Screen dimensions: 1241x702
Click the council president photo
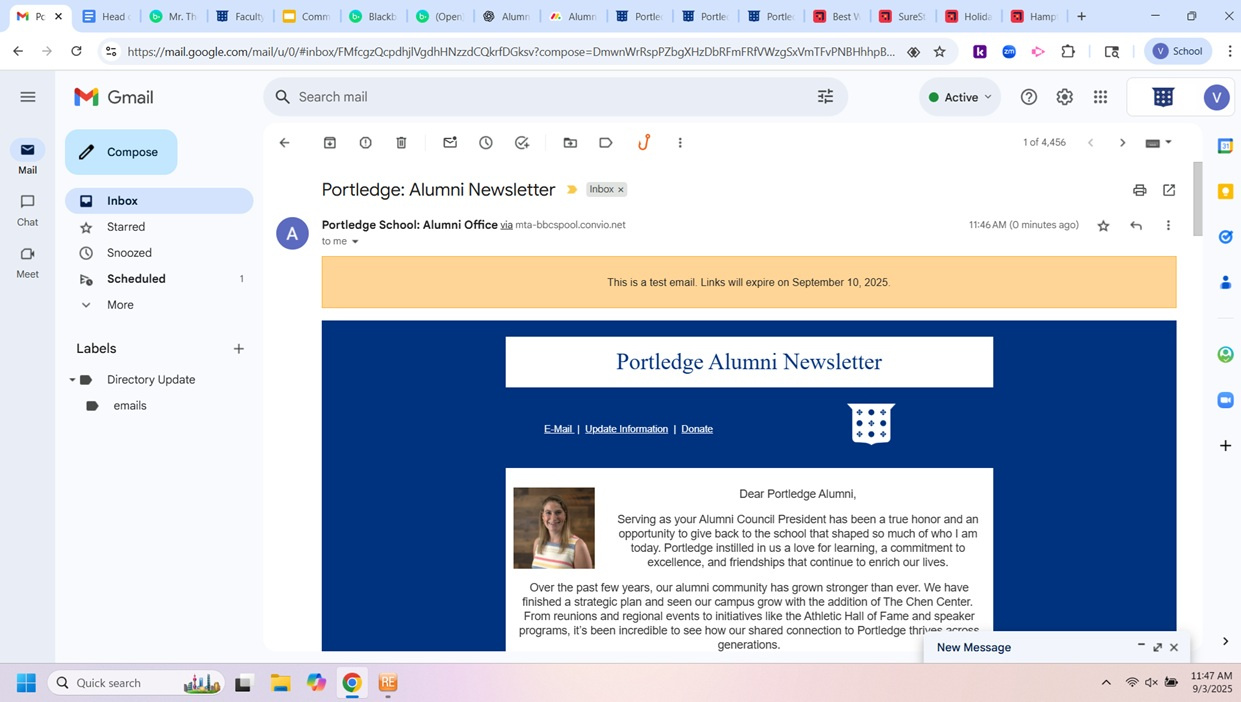click(554, 528)
